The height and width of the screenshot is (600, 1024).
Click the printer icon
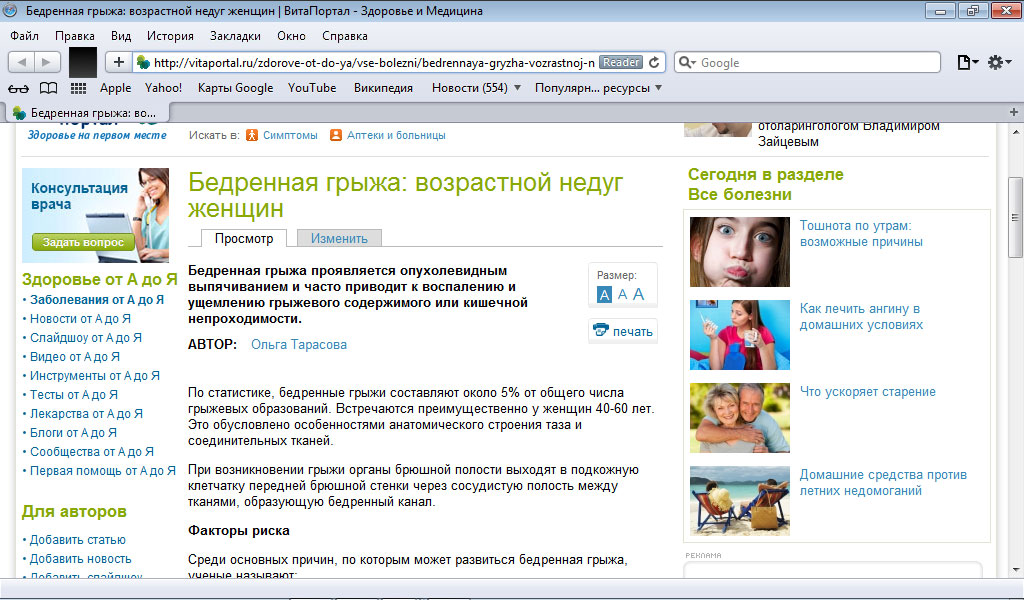600,330
